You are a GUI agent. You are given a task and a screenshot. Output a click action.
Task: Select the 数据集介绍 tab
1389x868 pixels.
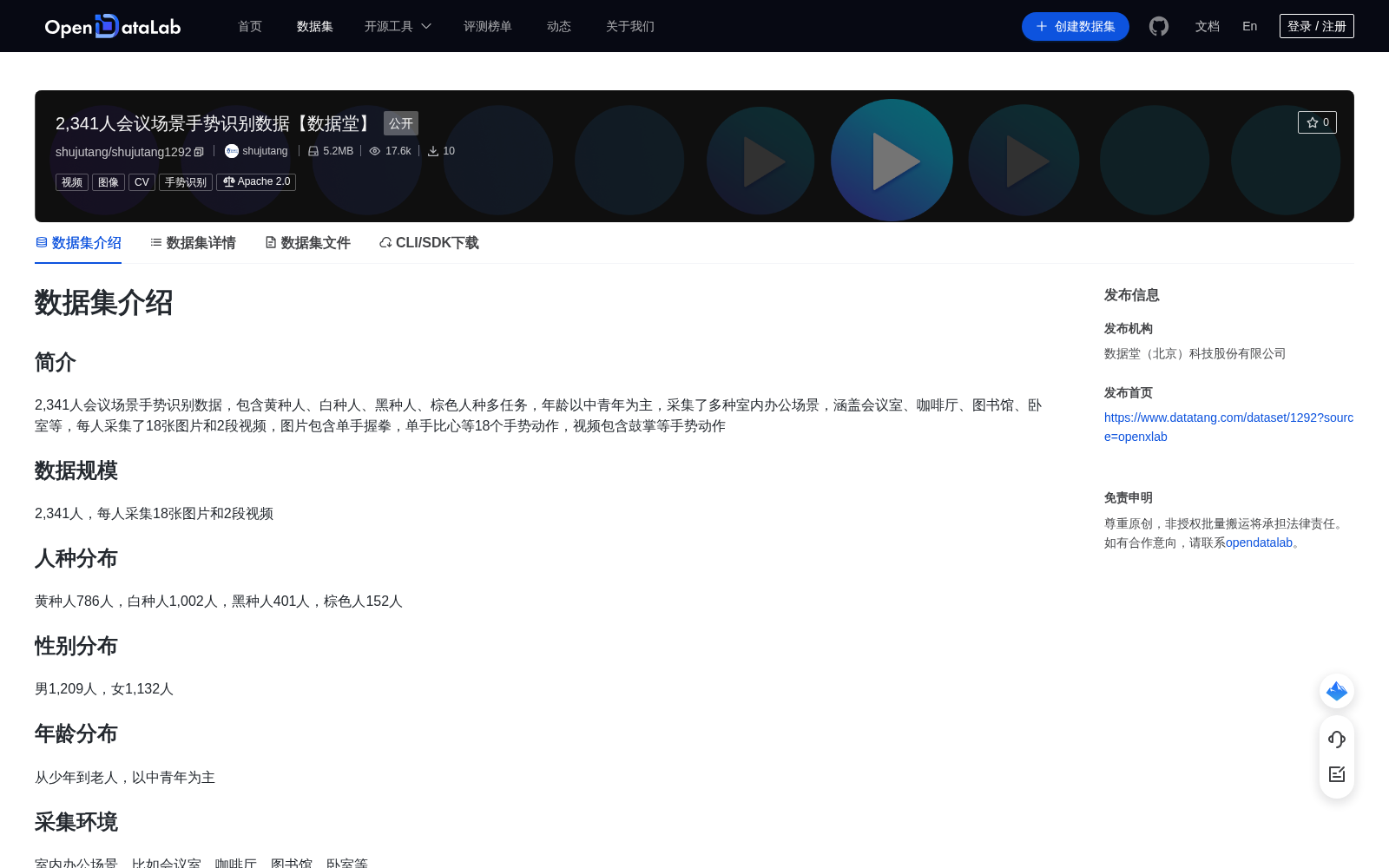[x=78, y=243]
